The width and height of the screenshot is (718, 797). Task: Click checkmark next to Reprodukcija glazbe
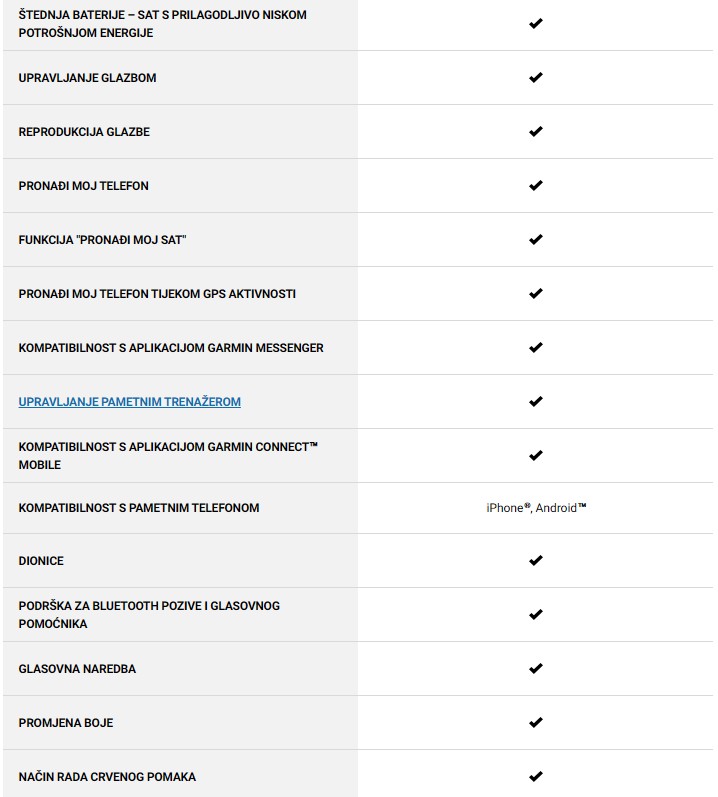coord(535,131)
